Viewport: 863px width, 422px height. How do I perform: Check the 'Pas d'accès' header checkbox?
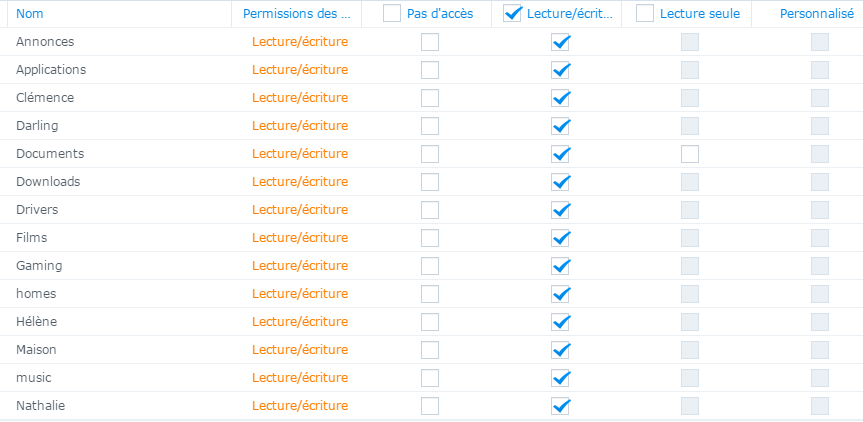392,13
